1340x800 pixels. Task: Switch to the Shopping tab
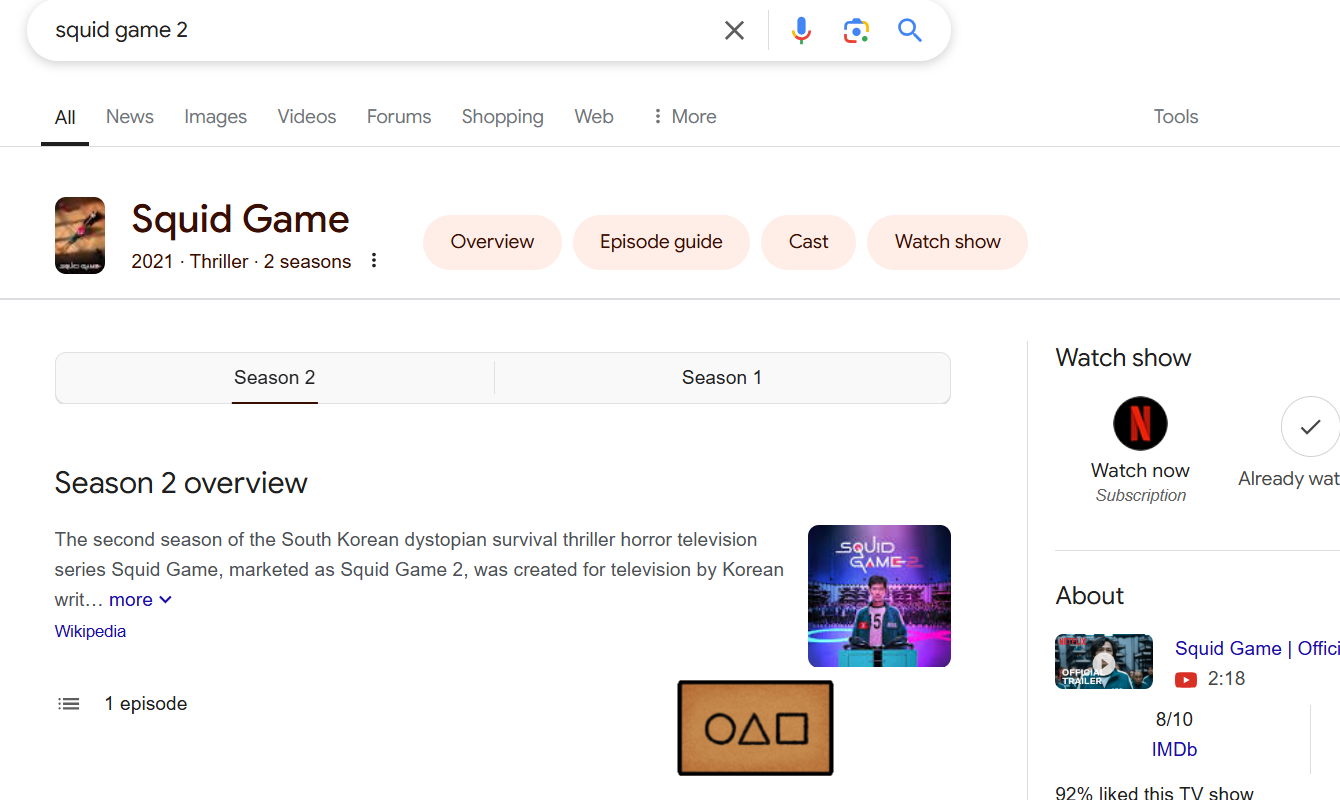tap(503, 116)
